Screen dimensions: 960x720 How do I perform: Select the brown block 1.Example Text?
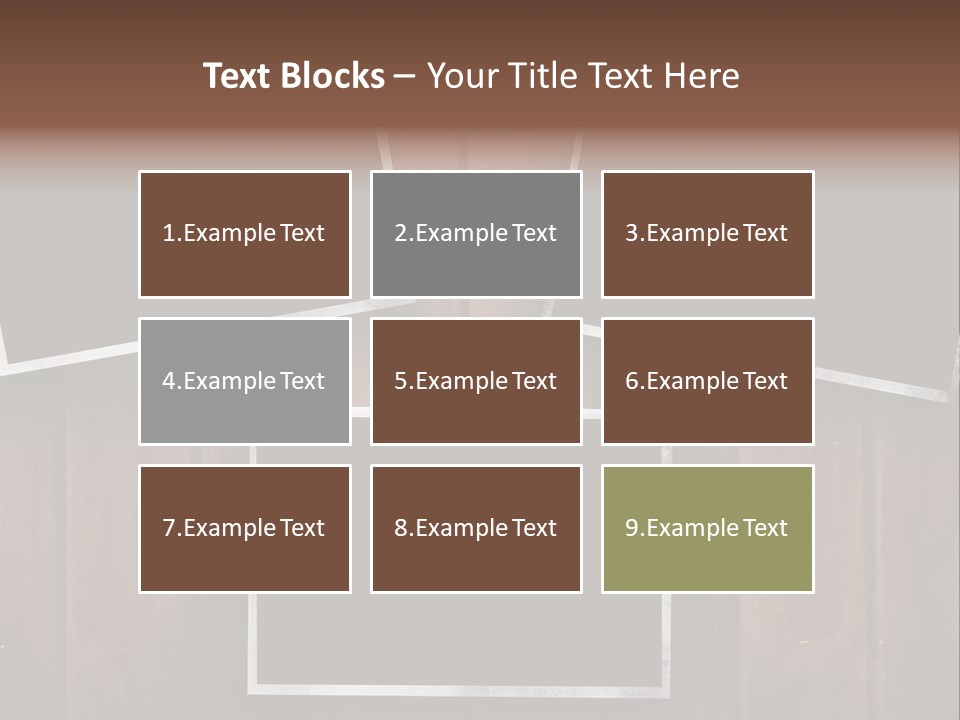[245, 234]
